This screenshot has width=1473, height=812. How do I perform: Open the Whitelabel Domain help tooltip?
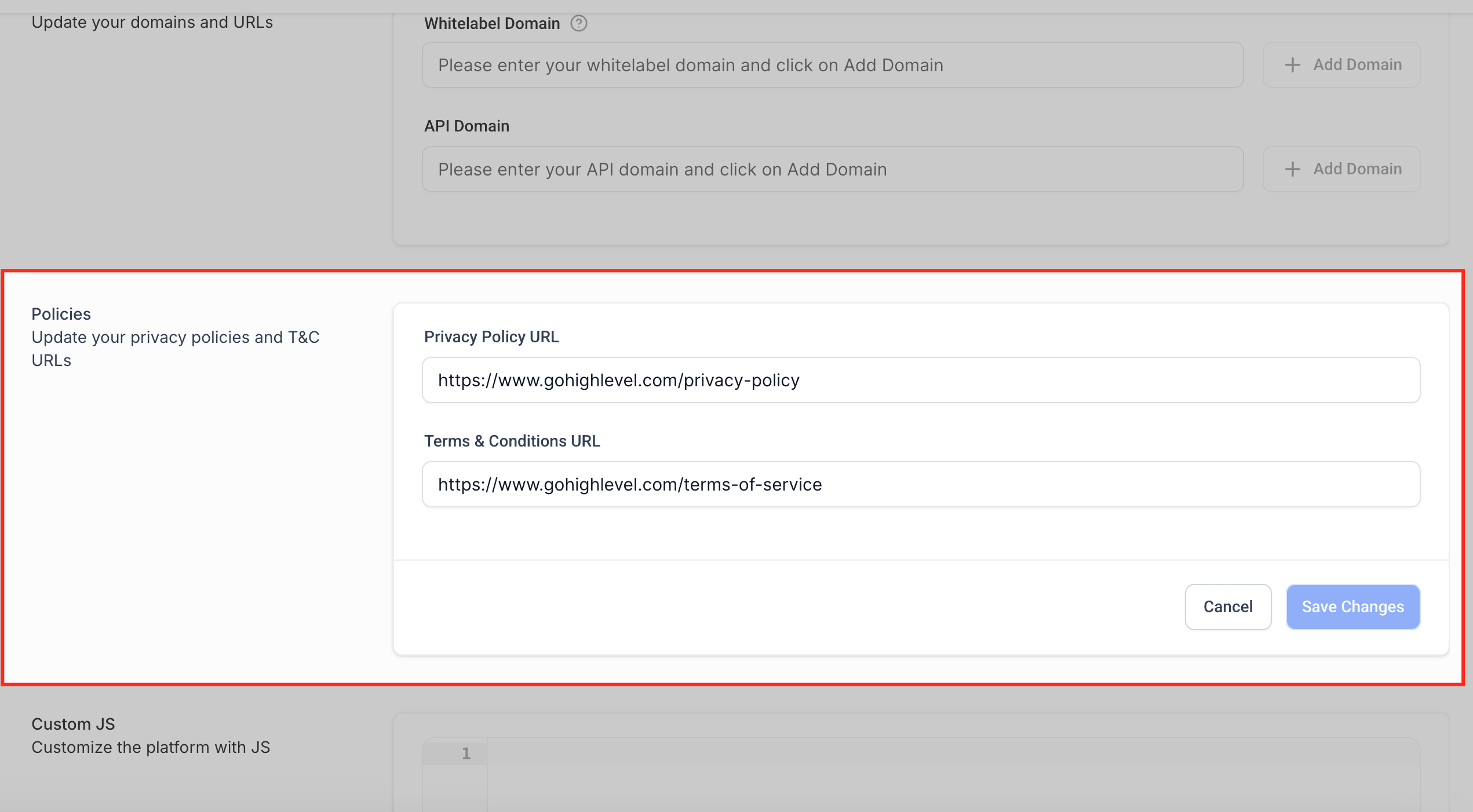[x=579, y=23]
